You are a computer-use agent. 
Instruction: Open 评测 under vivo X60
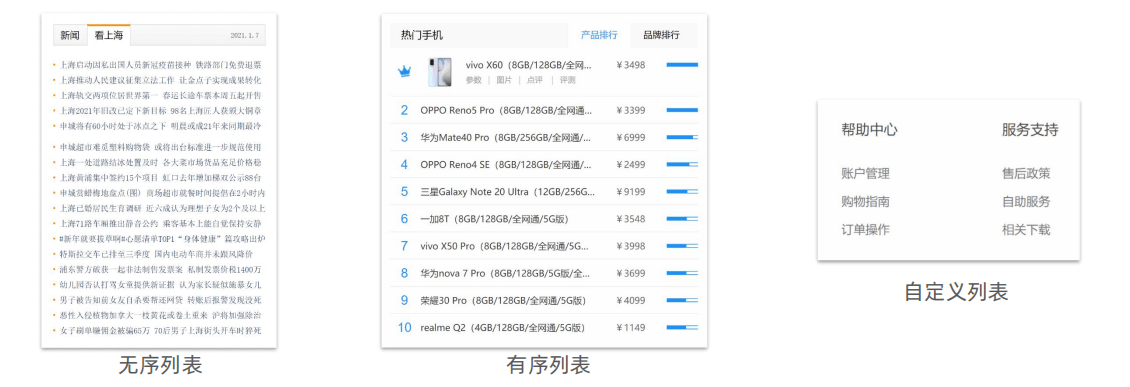point(567,80)
